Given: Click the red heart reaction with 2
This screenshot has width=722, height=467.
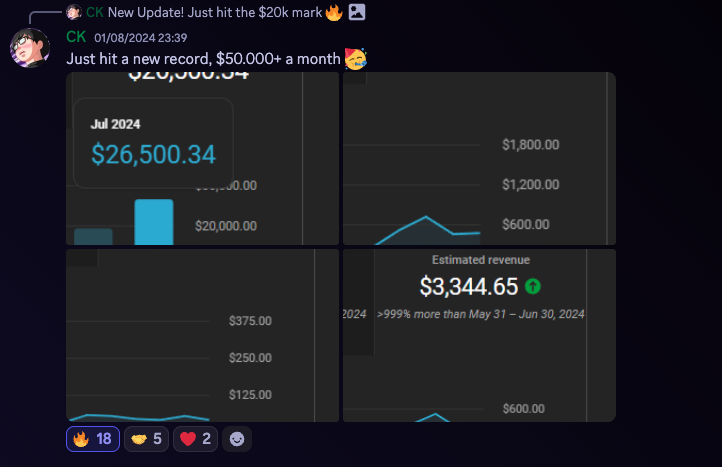Looking at the screenshot, I should point(195,439).
